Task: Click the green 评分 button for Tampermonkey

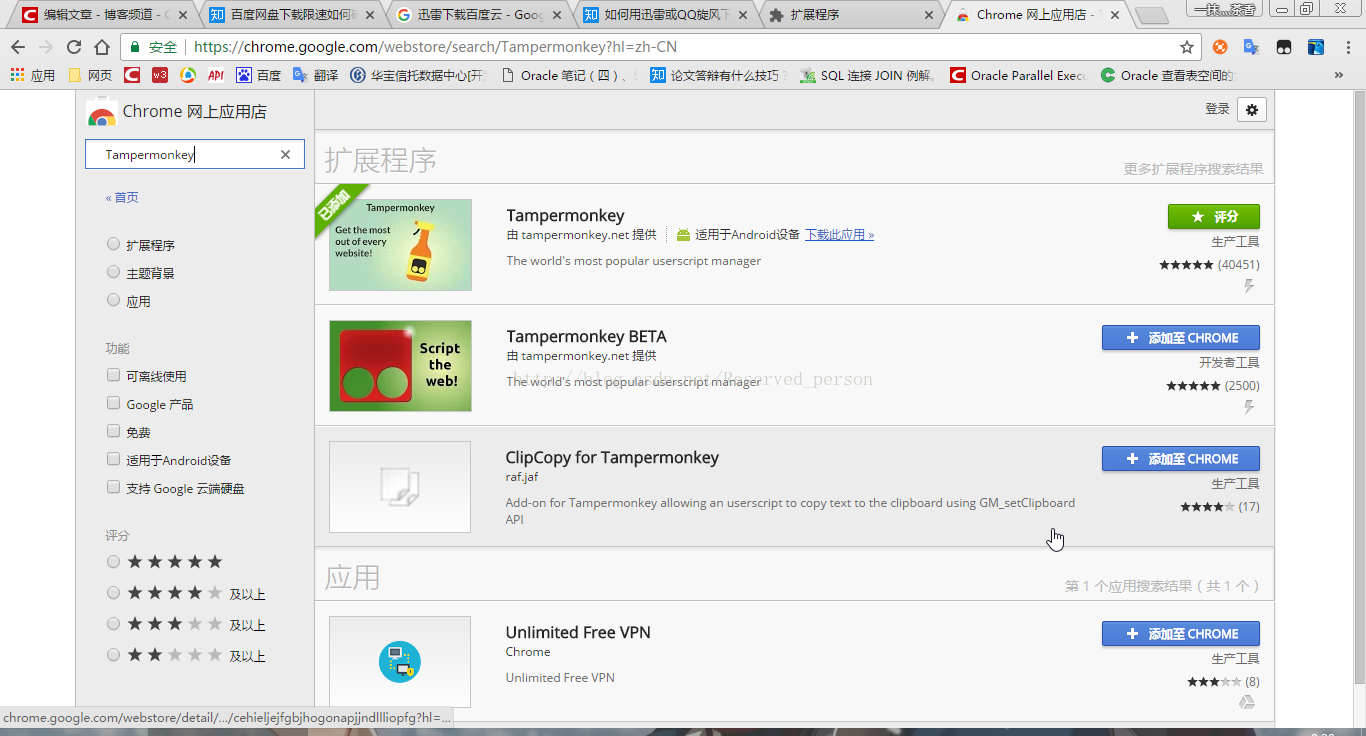Action: pos(1214,216)
